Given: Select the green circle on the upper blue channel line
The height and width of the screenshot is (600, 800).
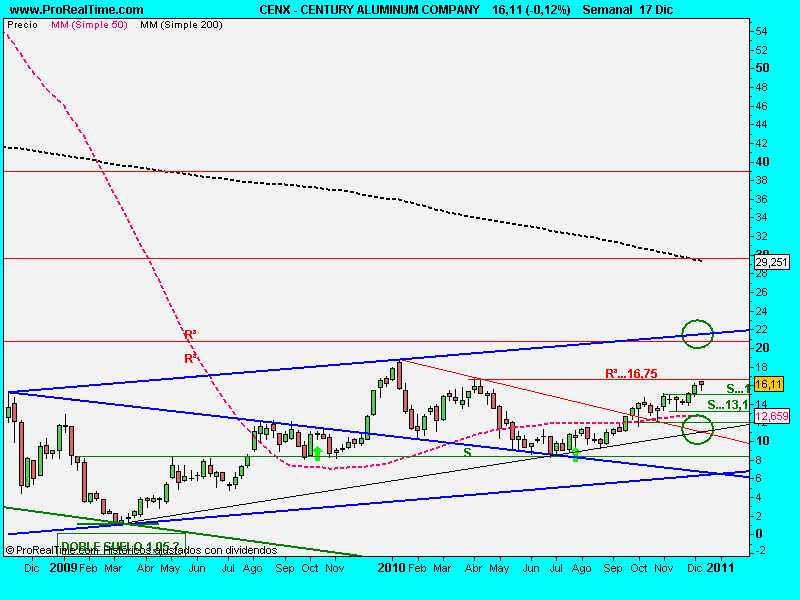Looking at the screenshot, I should tap(697, 334).
